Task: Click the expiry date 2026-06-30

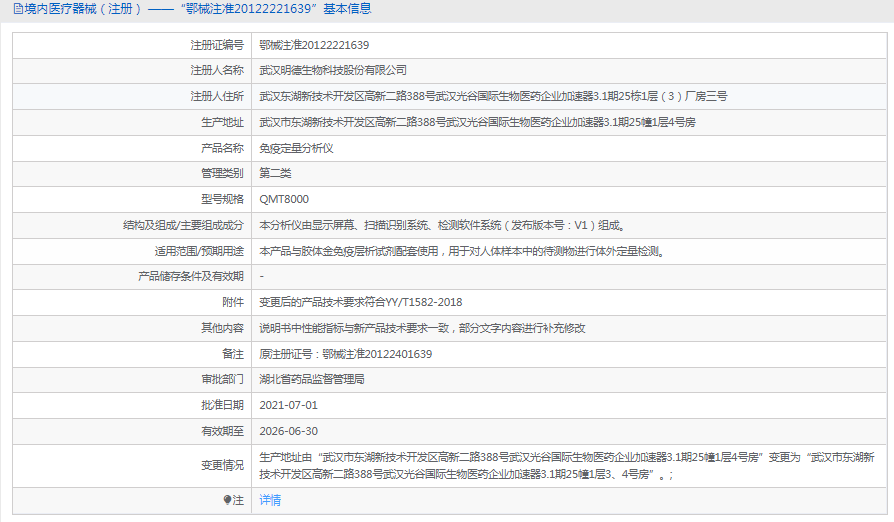Action: point(288,431)
